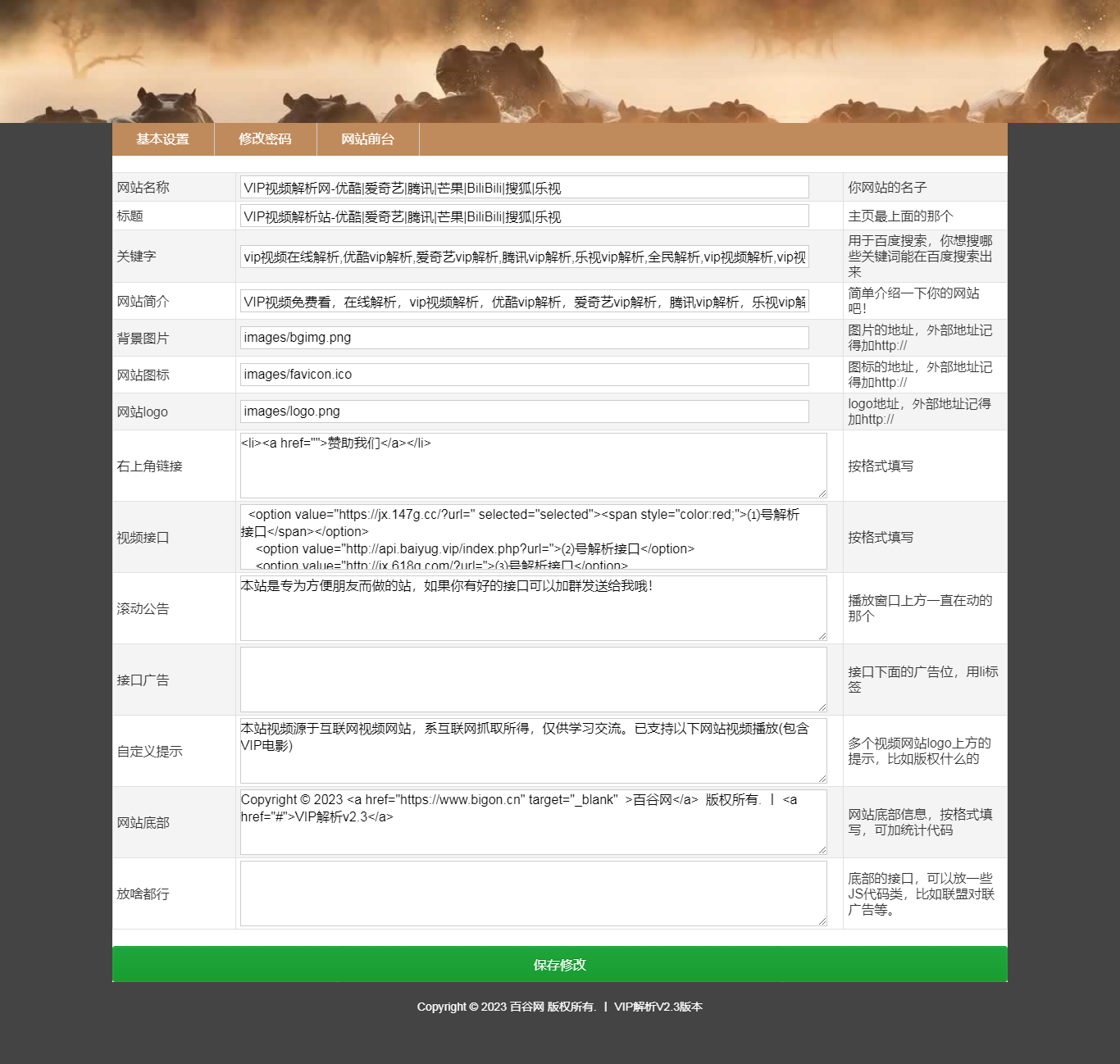The height and width of the screenshot is (1064, 1120).
Task: Click the 放啥都行 row label
Action: (143, 894)
